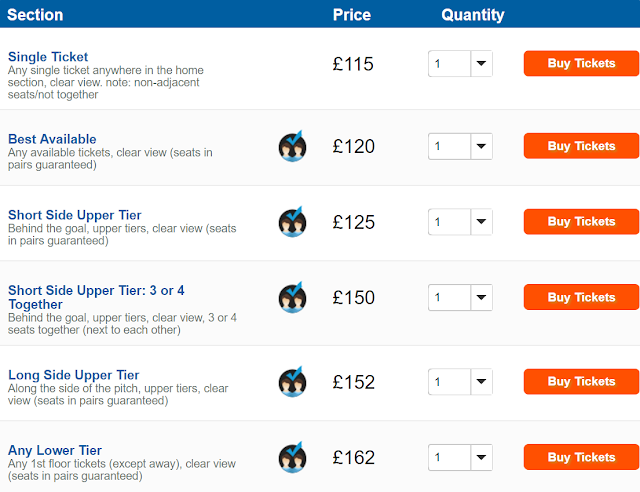Click seats-together icon for Short Side Upper Tier
This screenshot has height=492, width=640.
(292, 222)
